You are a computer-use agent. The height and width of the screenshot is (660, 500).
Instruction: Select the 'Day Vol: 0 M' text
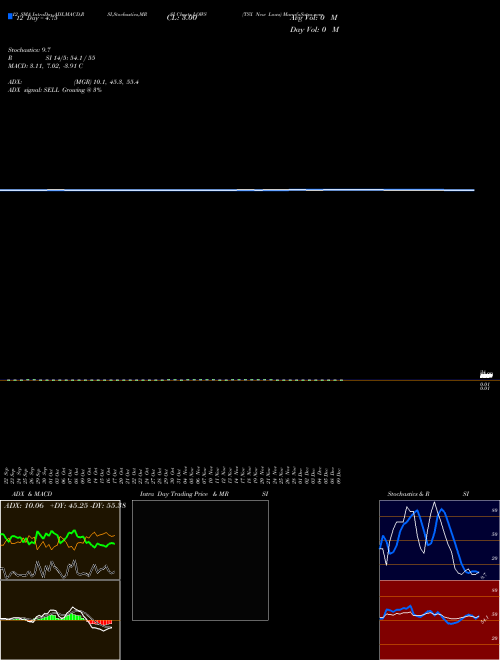[x=314, y=30]
